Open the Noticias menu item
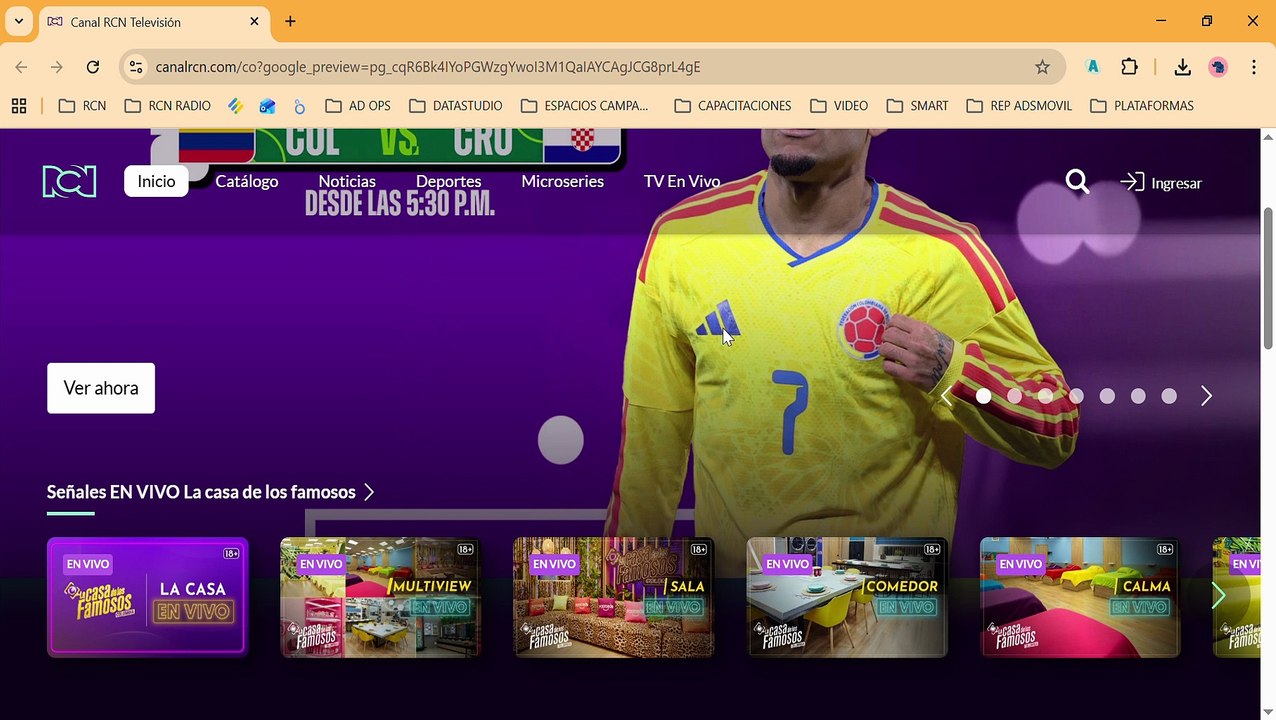Viewport: 1276px width, 720px height. [347, 181]
